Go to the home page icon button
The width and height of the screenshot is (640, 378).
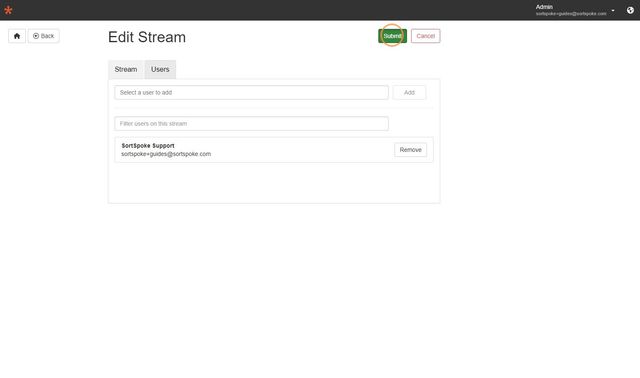coord(17,36)
